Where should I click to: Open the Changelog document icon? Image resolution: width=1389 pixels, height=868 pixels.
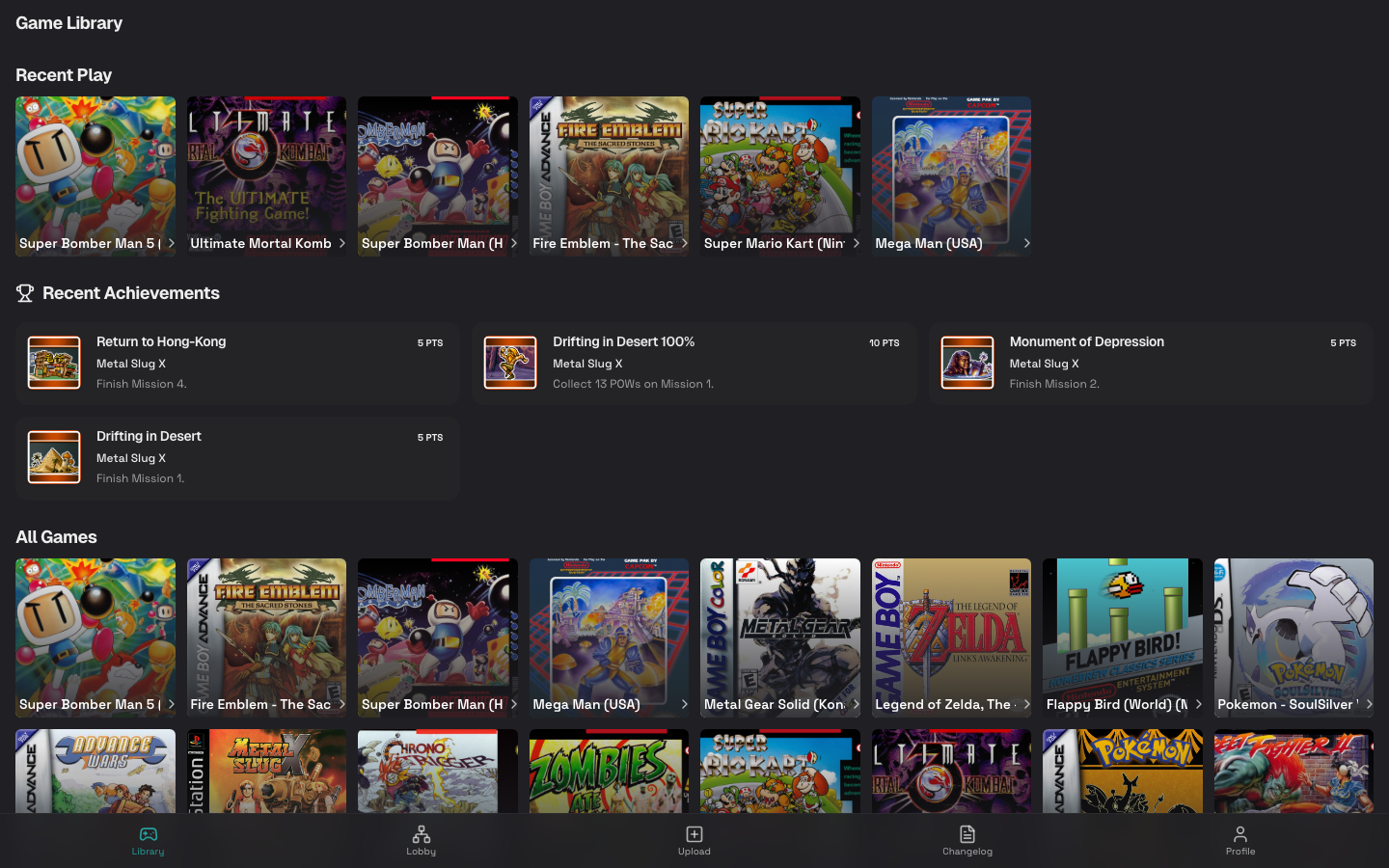967,834
